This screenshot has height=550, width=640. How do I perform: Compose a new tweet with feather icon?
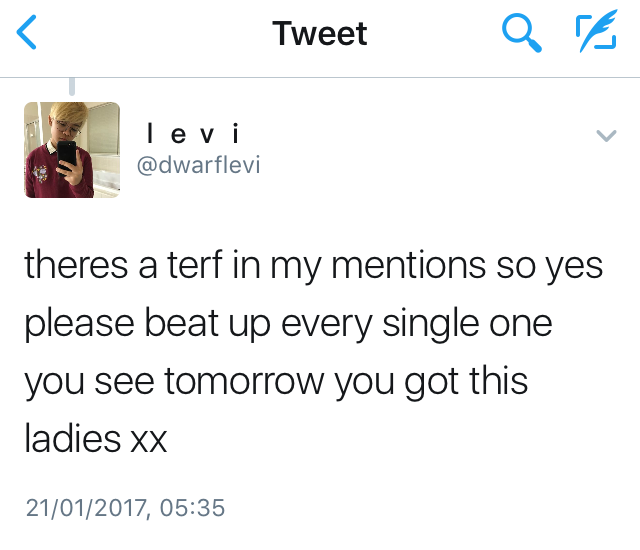pyautogui.click(x=594, y=35)
